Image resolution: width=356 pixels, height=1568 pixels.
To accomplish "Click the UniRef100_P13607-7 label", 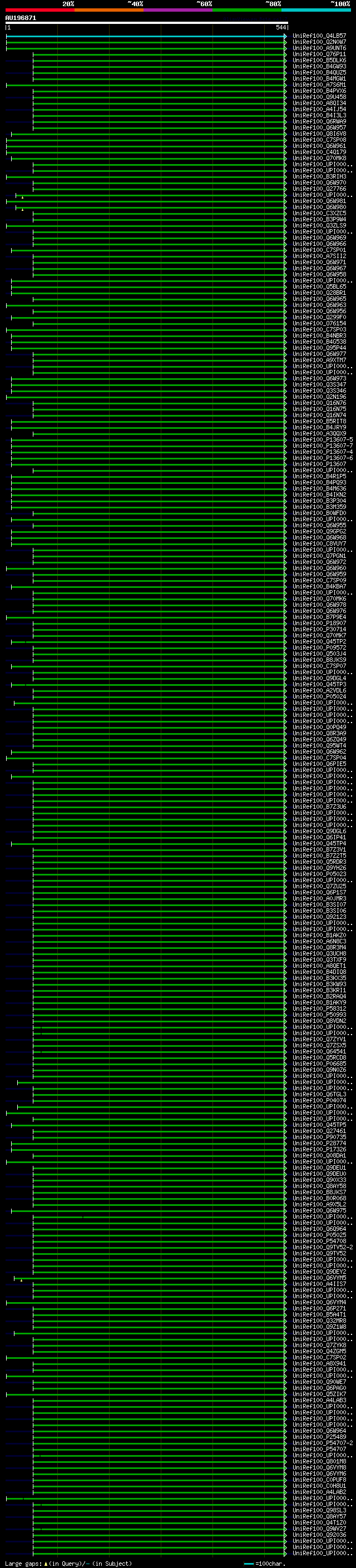I will pos(323,446).
